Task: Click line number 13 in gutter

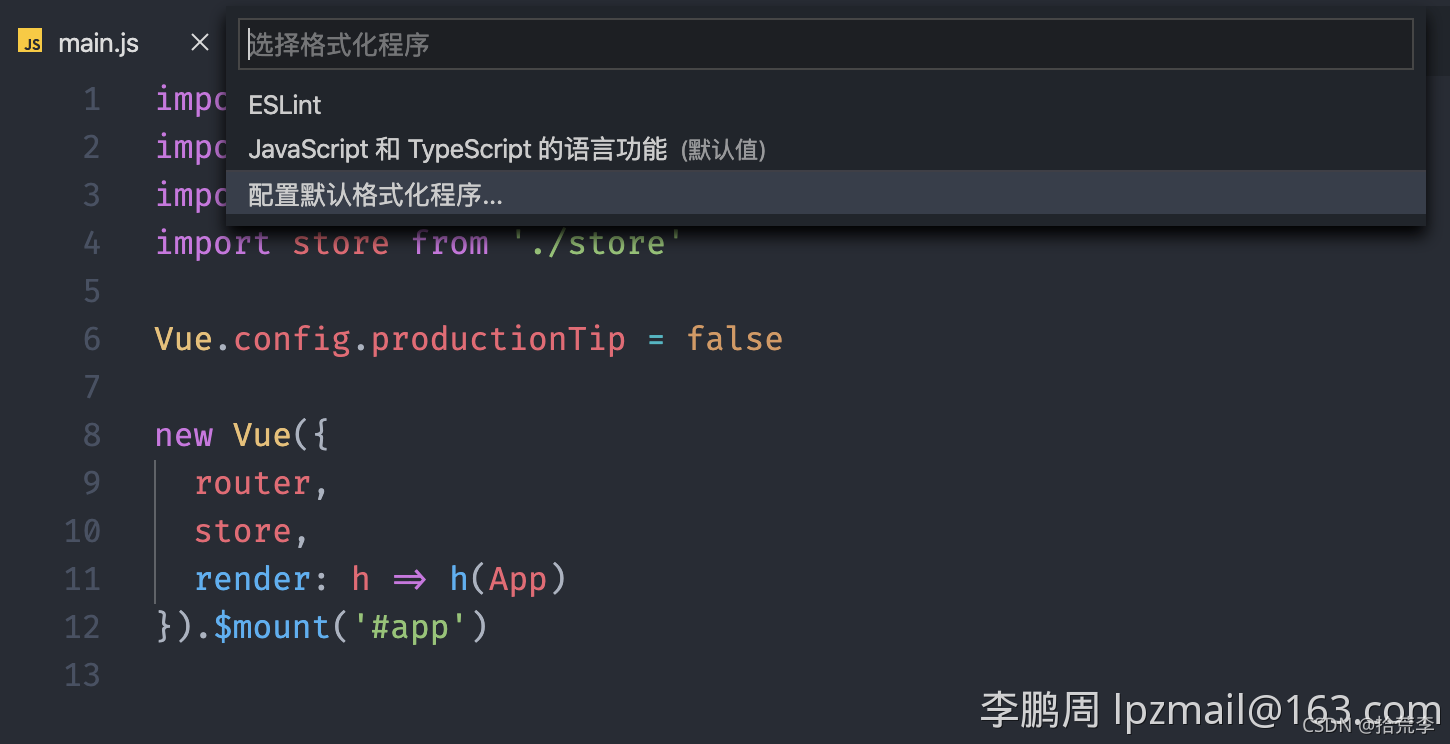Action: tap(82, 675)
